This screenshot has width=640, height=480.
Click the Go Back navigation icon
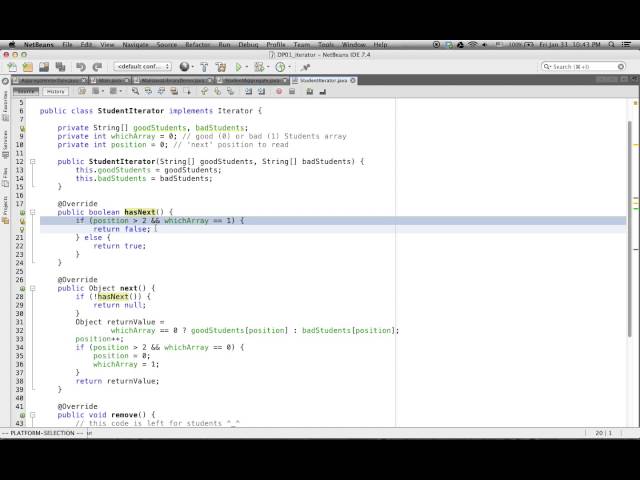click(x=95, y=91)
